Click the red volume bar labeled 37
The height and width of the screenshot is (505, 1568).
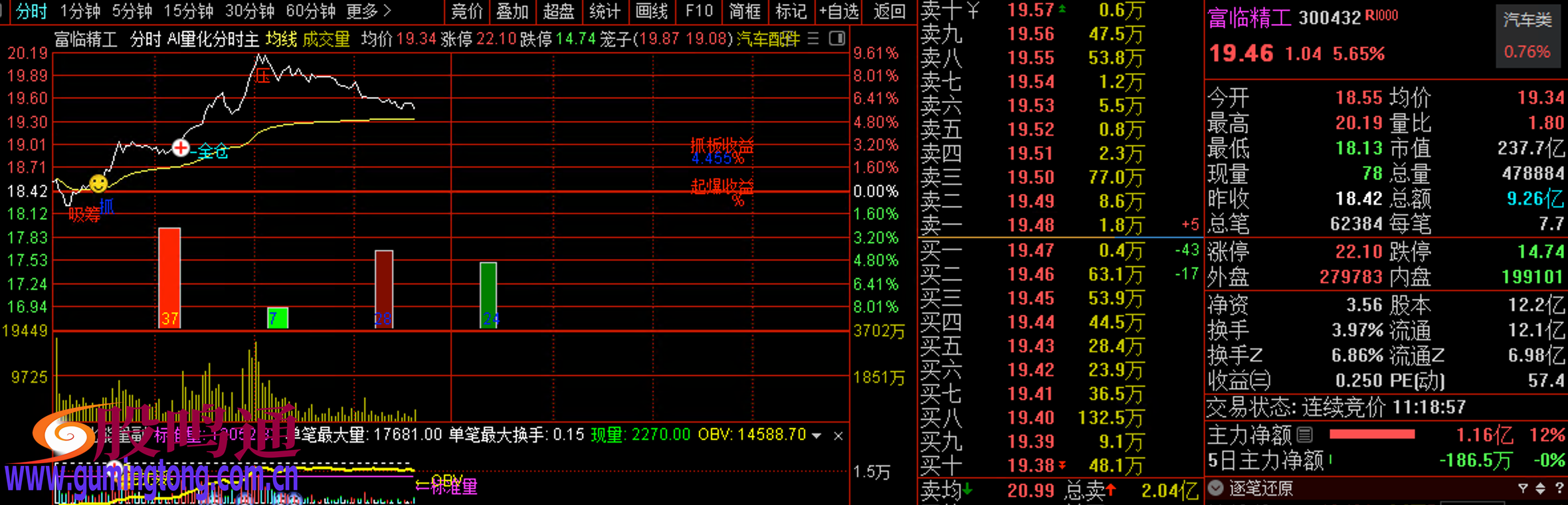point(169,278)
